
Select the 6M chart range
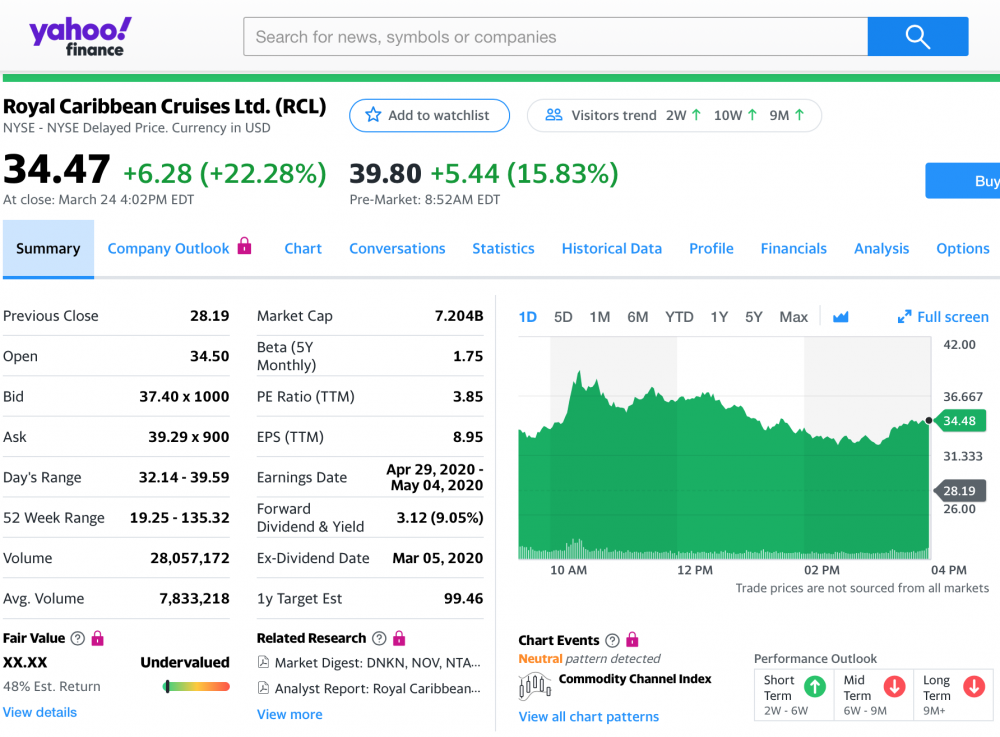click(638, 317)
